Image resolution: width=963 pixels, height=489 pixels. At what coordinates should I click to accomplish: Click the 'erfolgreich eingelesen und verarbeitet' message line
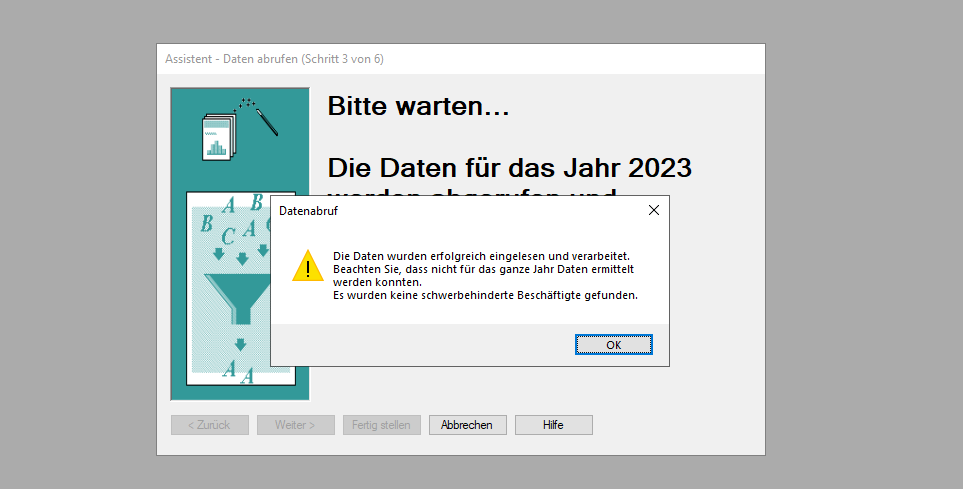482,256
